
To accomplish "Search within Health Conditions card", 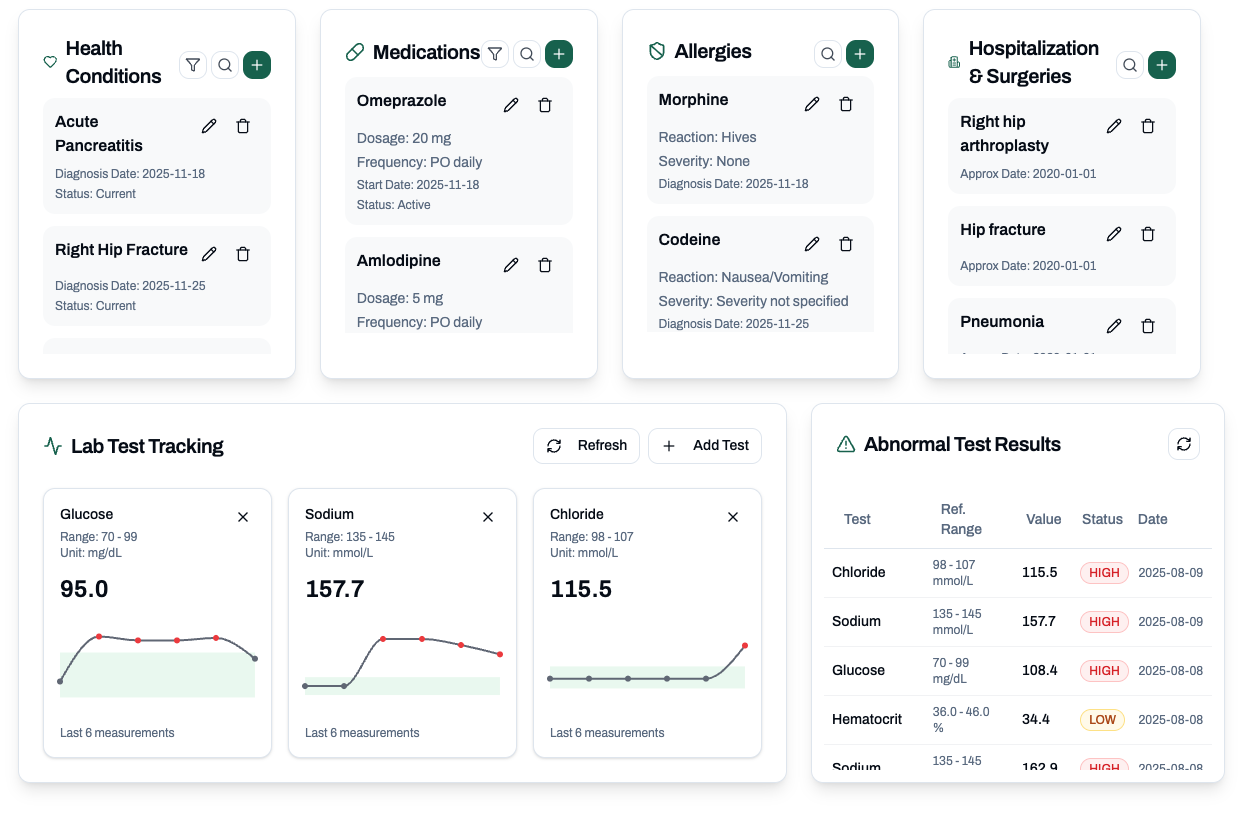I will click(x=225, y=65).
